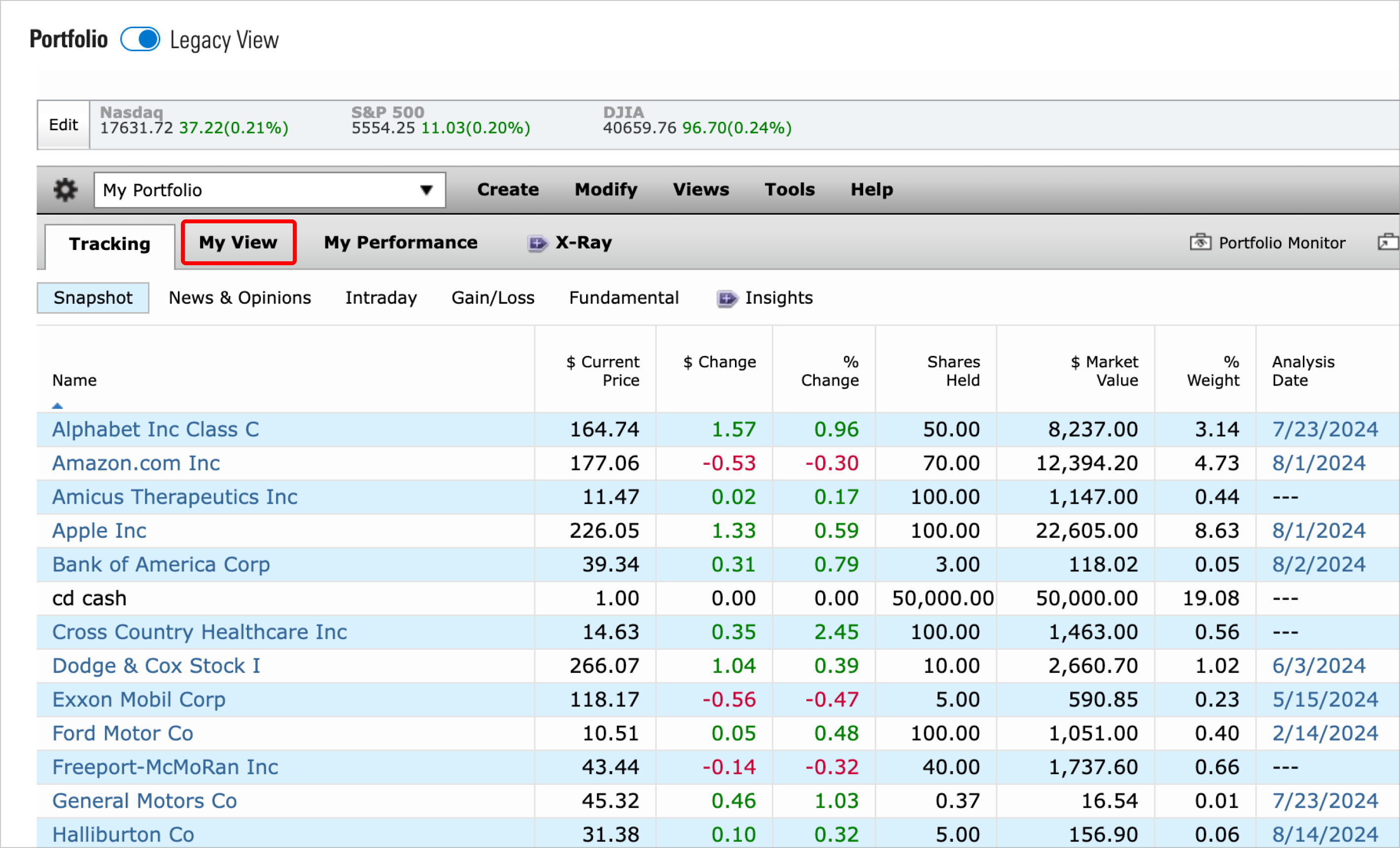Click the sort arrow under Name
Image resolution: width=1400 pixels, height=848 pixels.
(x=57, y=405)
